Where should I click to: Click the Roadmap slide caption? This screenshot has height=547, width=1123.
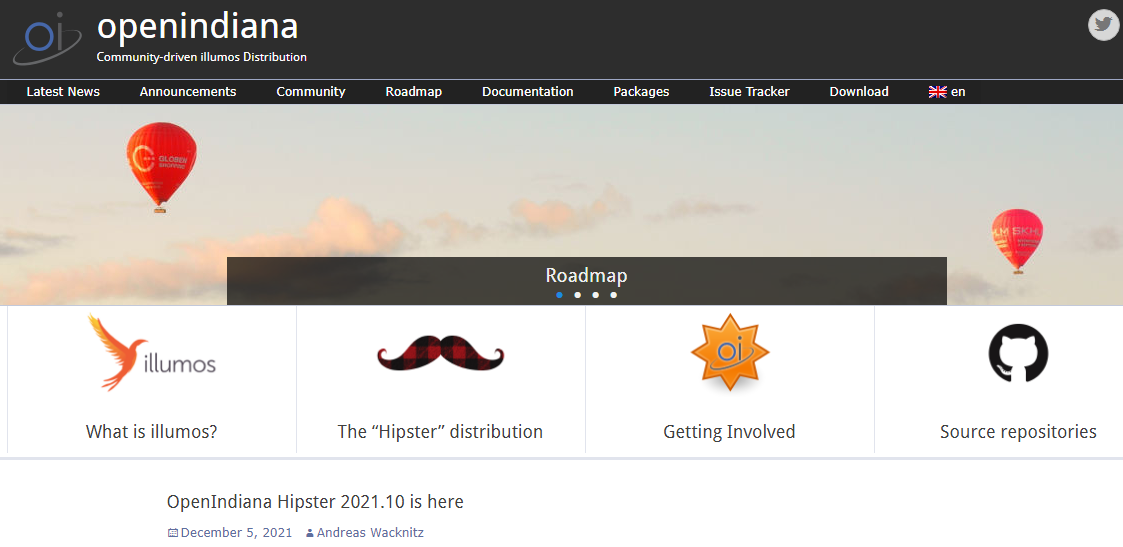point(587,275)
